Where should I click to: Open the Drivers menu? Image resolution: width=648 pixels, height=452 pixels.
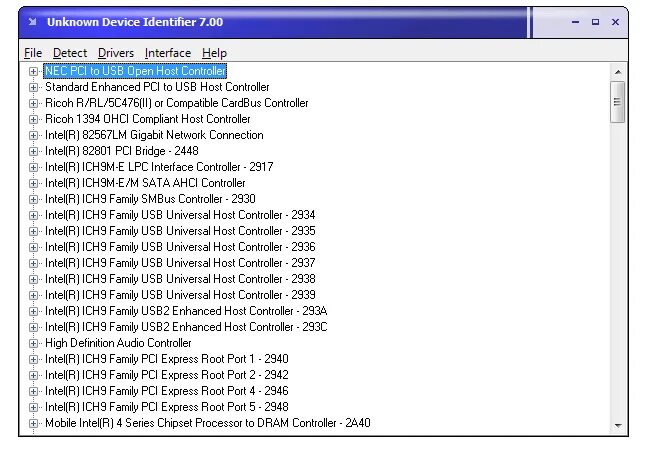(x=116, y=53)
